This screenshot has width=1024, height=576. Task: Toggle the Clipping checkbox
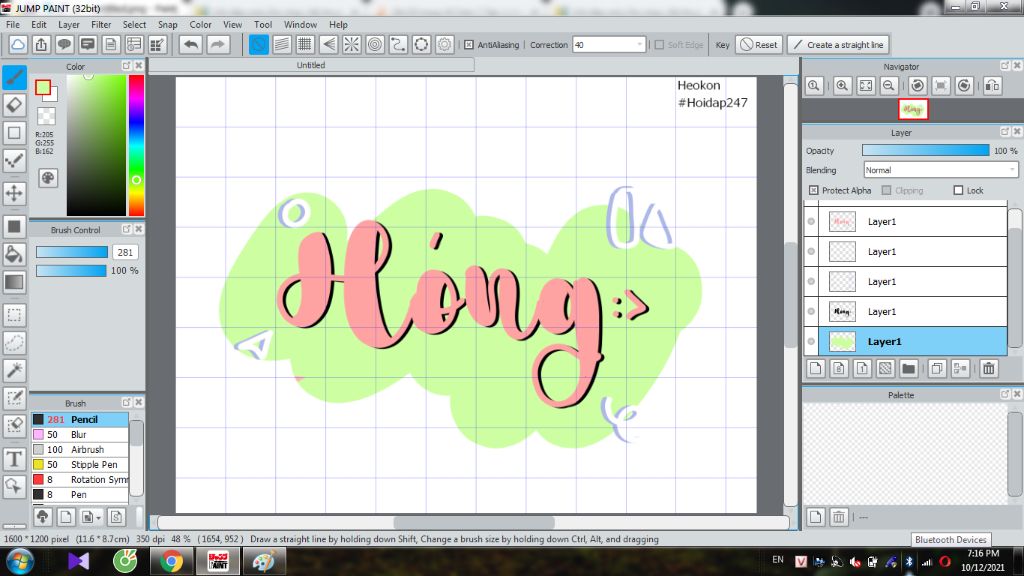886,190
